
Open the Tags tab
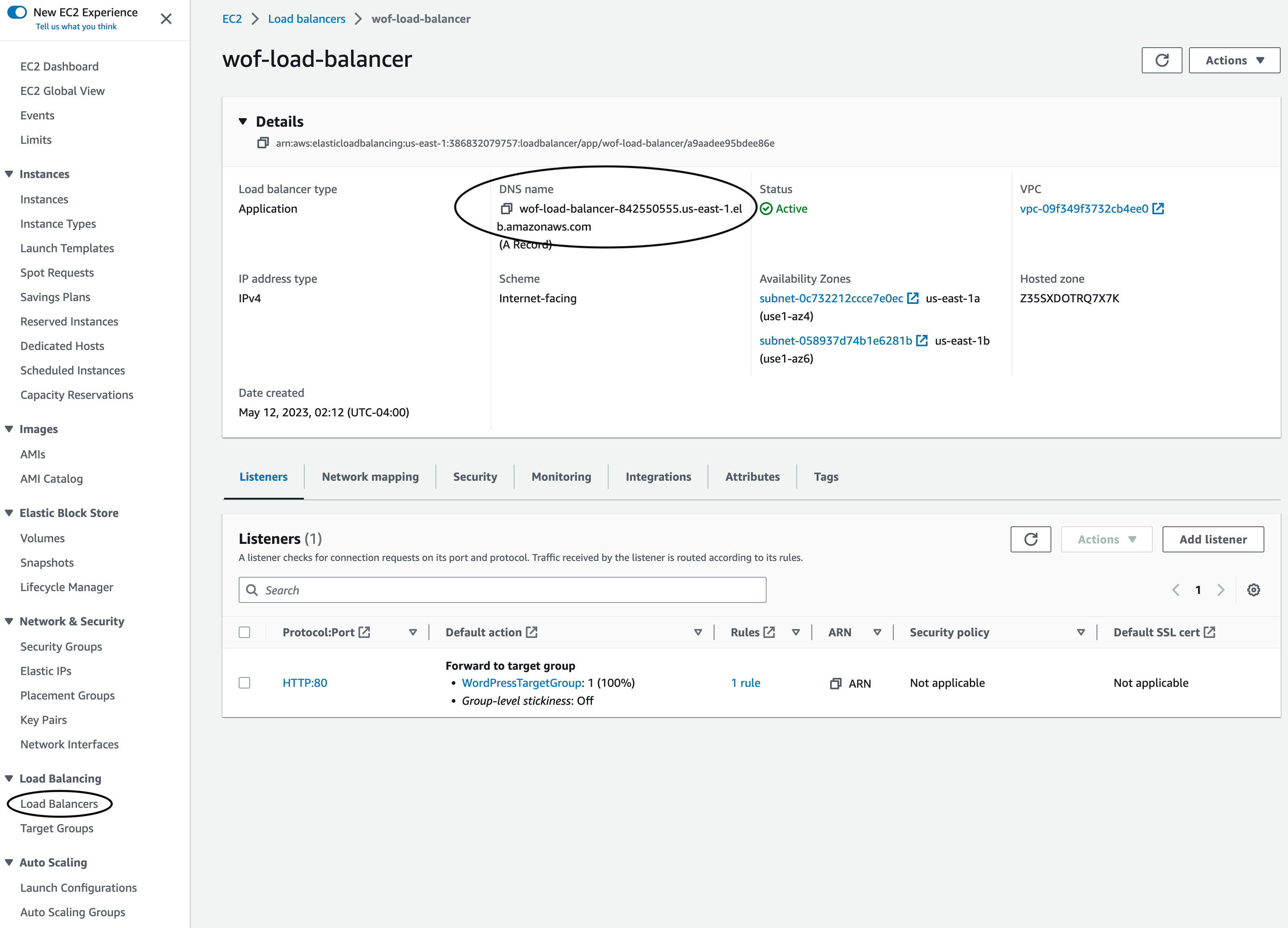826,477
